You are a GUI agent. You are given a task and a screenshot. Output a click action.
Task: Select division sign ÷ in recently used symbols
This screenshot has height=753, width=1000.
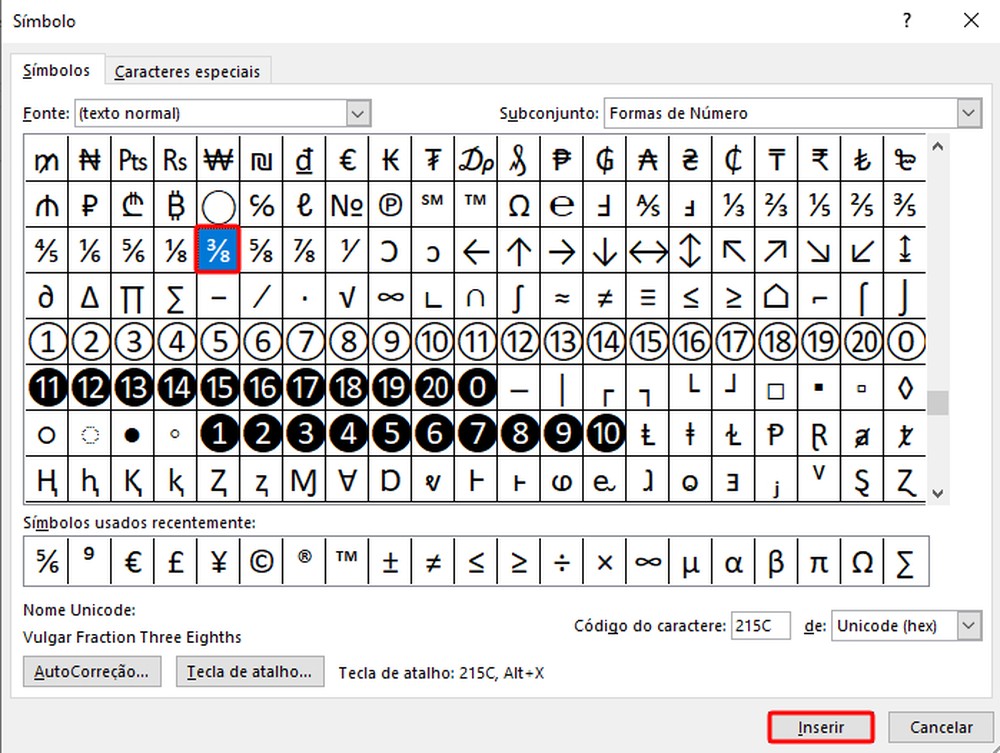point(562,562)
